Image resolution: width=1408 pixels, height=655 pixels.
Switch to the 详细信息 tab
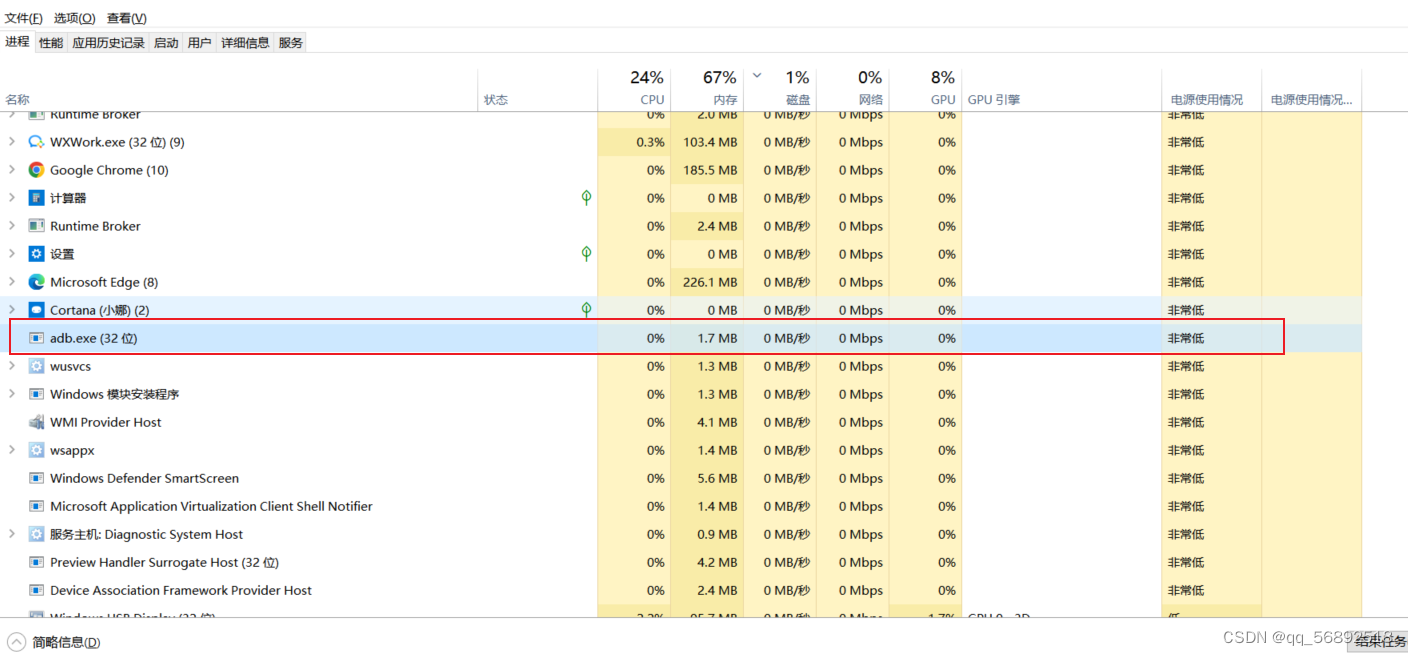click(x=245, y=42)
